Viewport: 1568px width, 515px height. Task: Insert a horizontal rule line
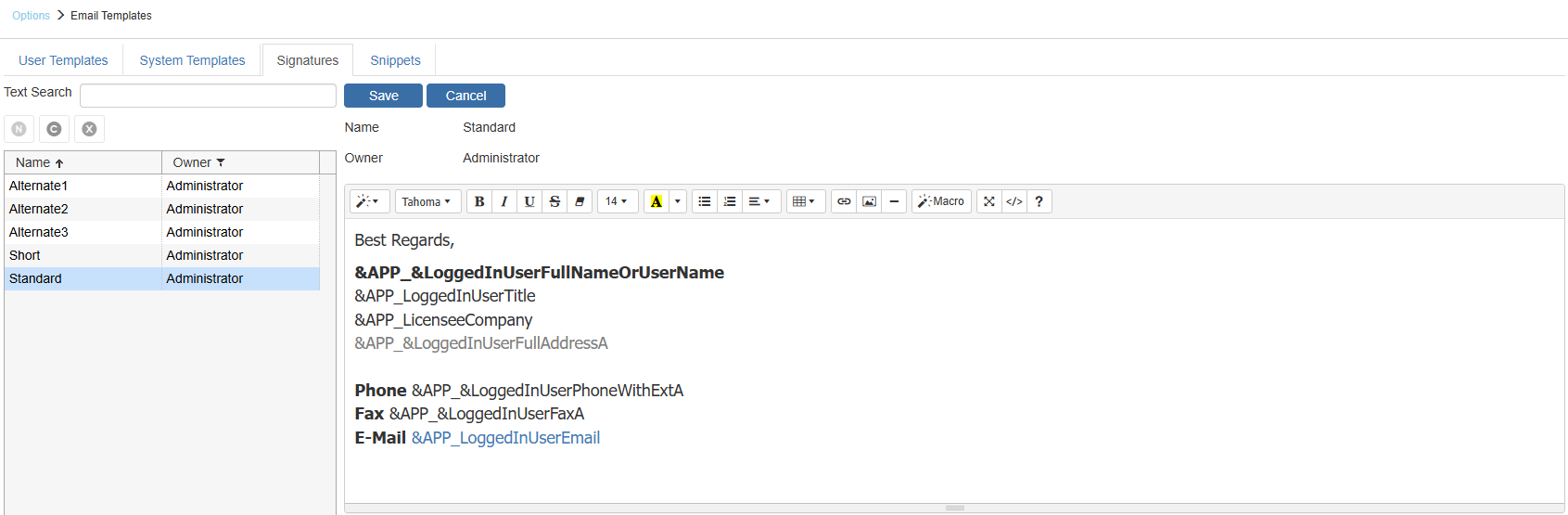tap(894, 201)
